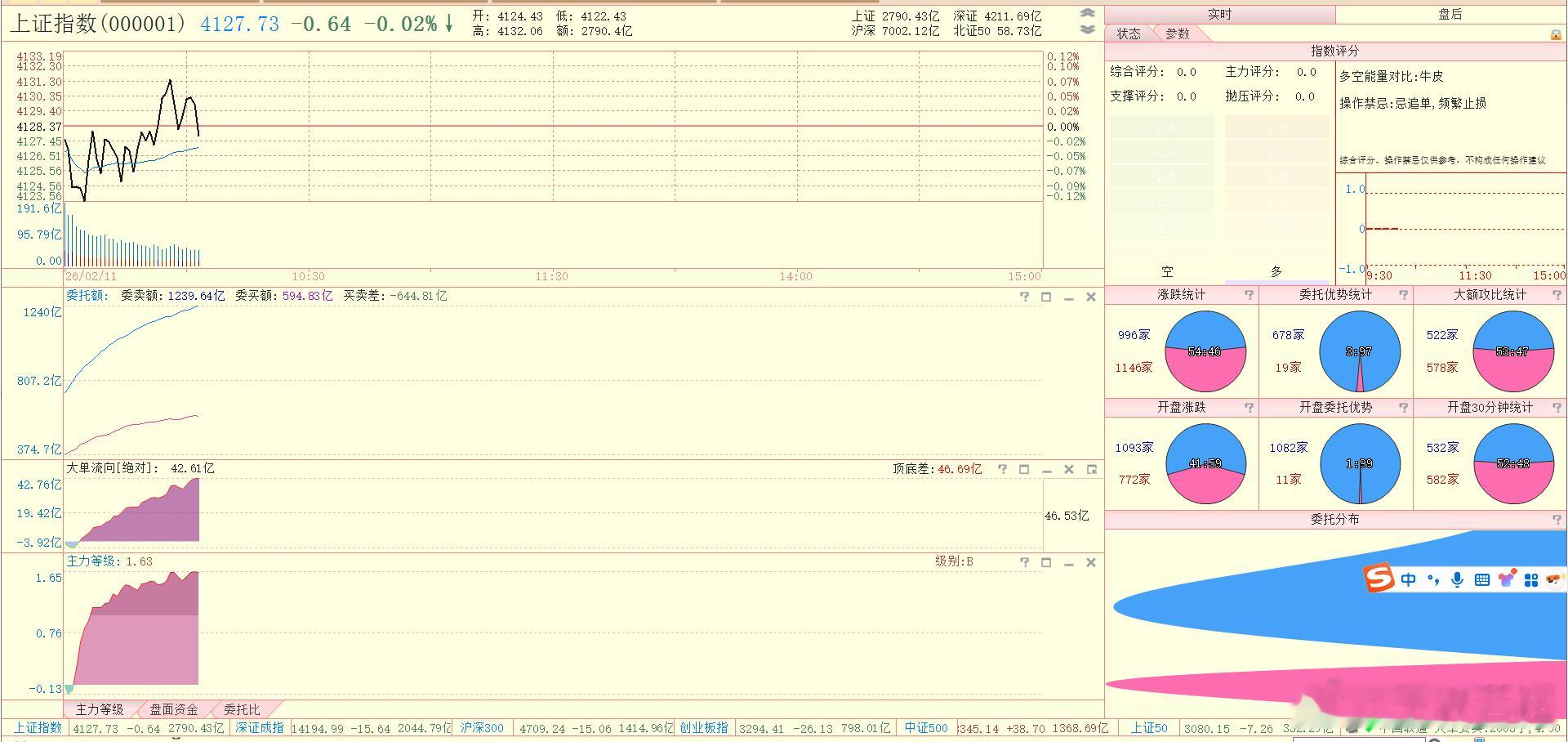Click the 委卖额: 1239.64亿 value
This screenshot has height=742, width=1568.
coord(172,296)
